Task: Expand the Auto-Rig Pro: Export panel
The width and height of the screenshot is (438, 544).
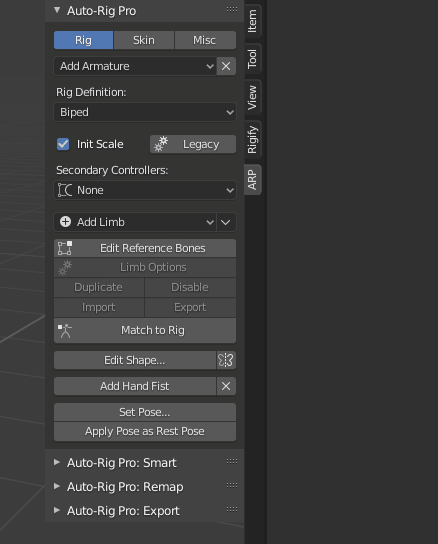Action: pos(57,510)
